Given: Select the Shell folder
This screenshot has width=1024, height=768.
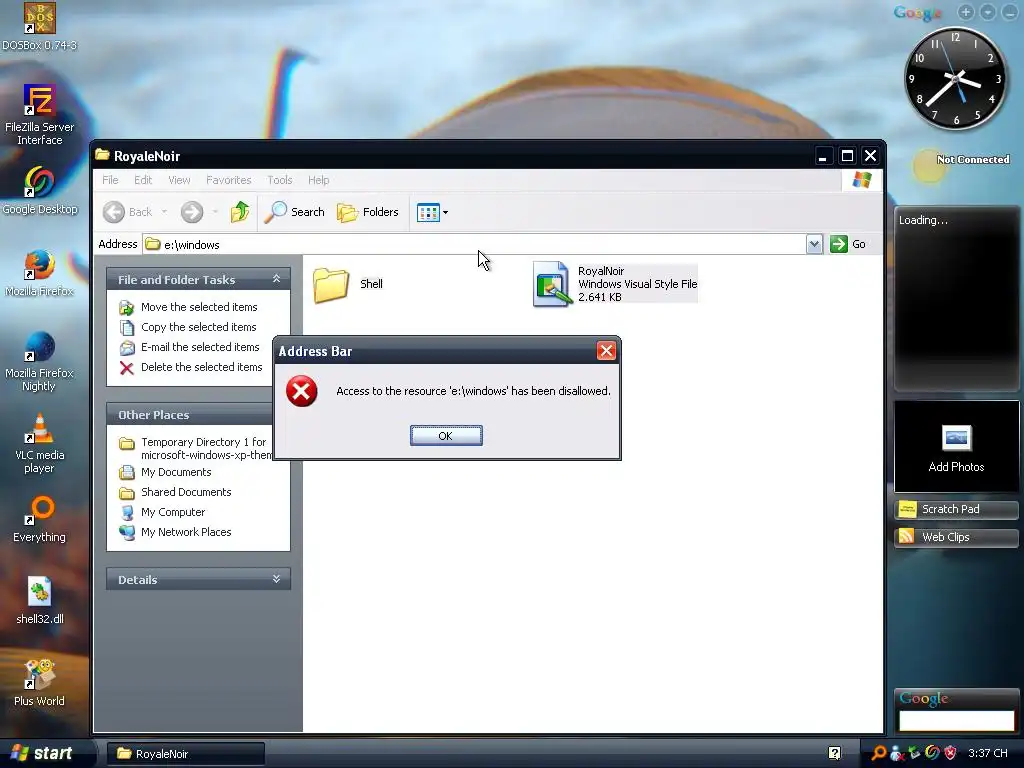Looking at the screenshot, I should pos(347,284).
